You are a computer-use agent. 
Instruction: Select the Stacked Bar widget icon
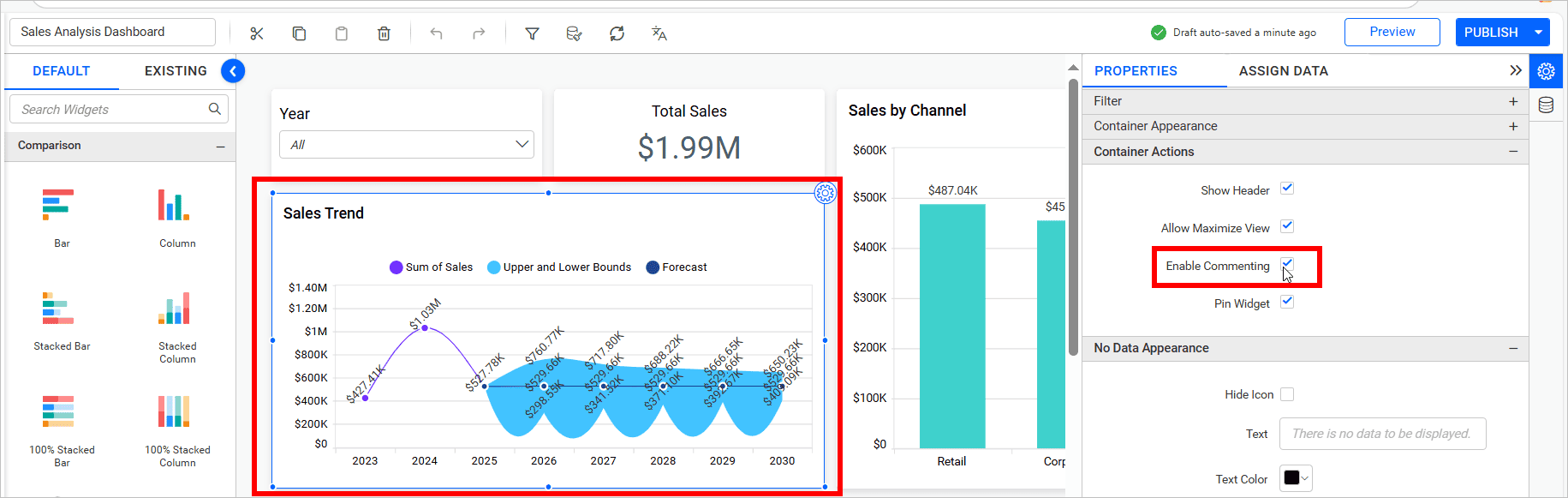(58, 309)
